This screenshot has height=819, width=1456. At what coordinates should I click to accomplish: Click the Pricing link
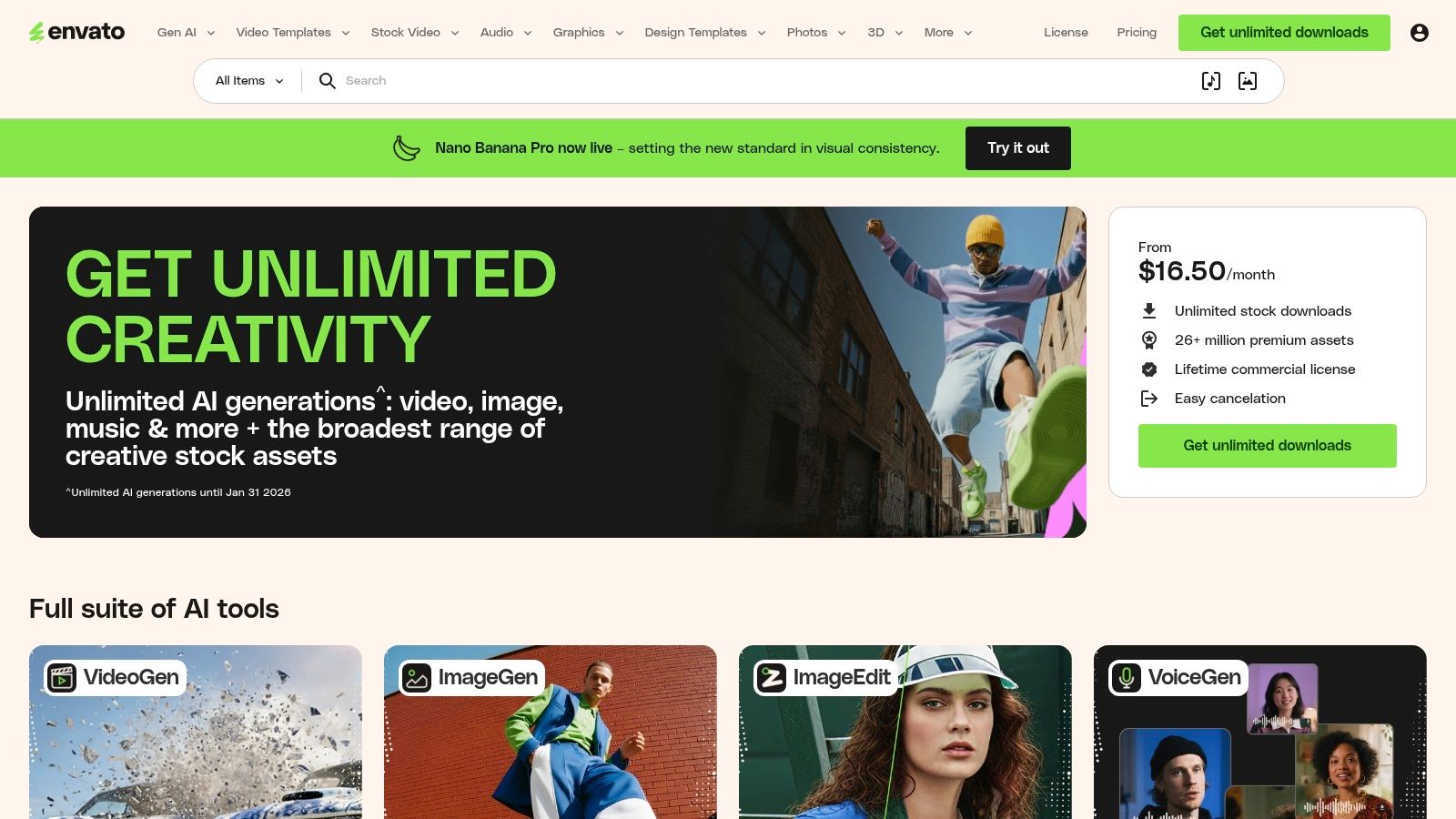click(x=1137, y=32)
